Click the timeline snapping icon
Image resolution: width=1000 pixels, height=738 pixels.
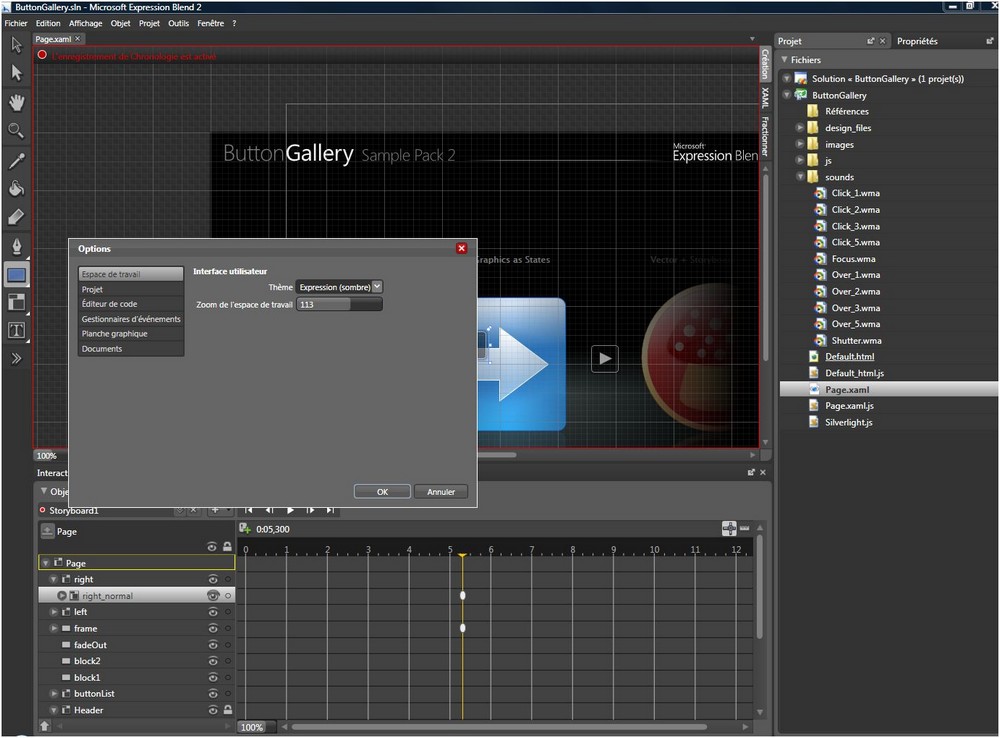tap(728, 528)
